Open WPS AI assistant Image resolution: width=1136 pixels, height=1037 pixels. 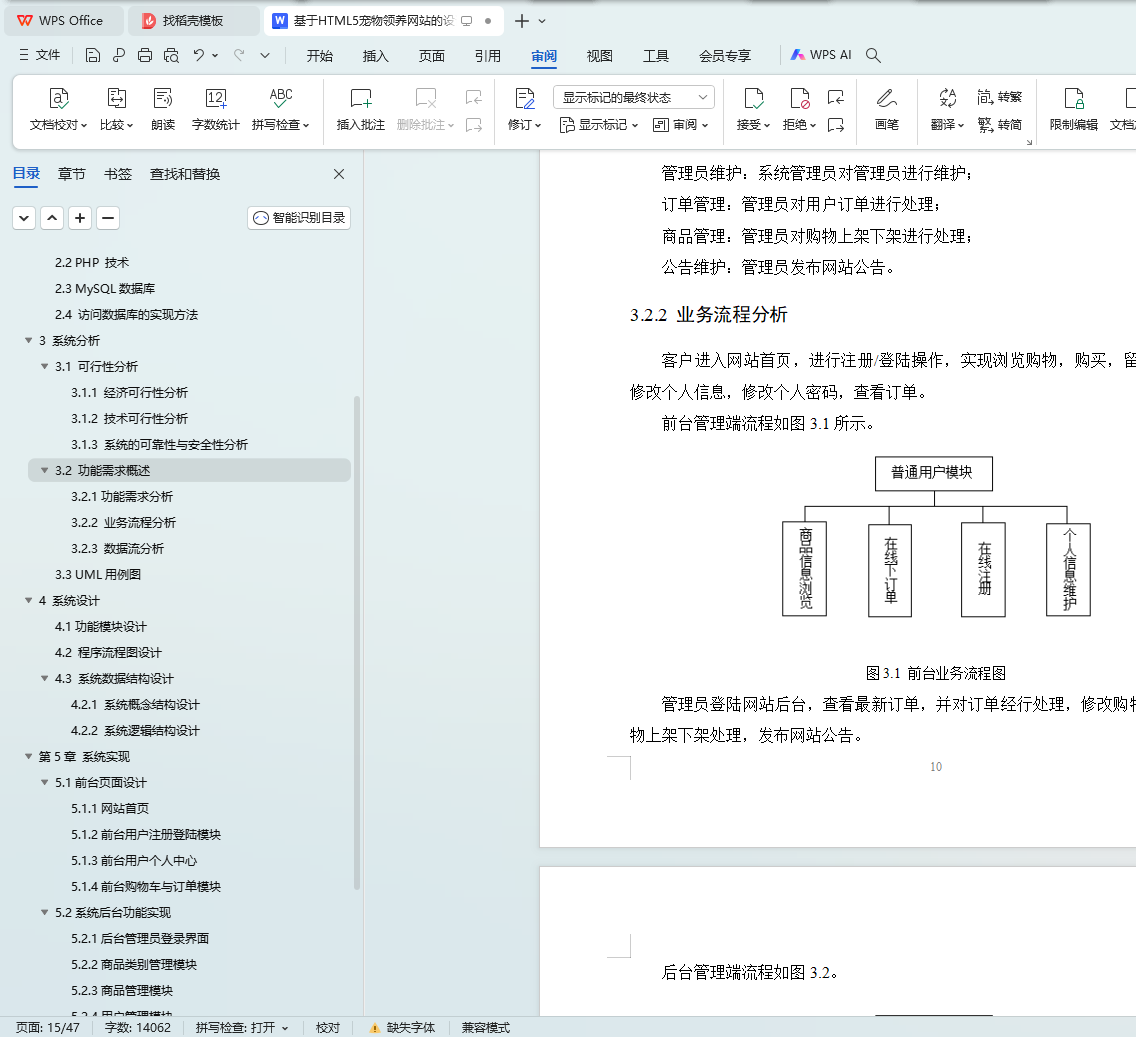coord(821,55)
